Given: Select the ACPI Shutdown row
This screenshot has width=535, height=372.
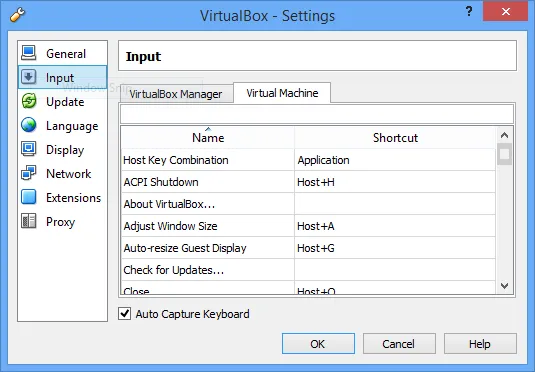Looking at the screenshot, I should (x=308, y=182).
